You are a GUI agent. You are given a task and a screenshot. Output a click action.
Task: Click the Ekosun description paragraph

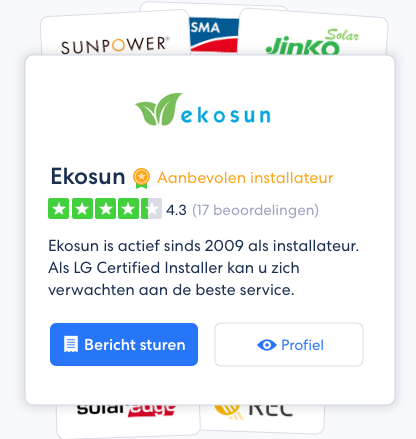coord(203,268)
